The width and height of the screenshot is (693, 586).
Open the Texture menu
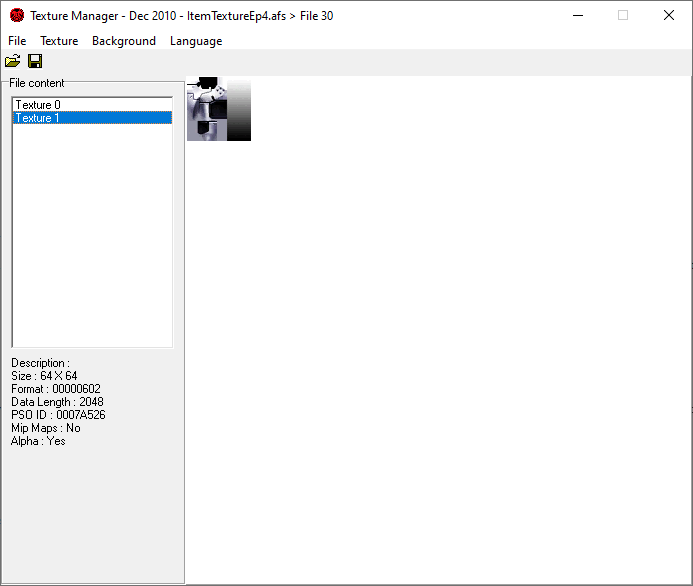point(59,41)
